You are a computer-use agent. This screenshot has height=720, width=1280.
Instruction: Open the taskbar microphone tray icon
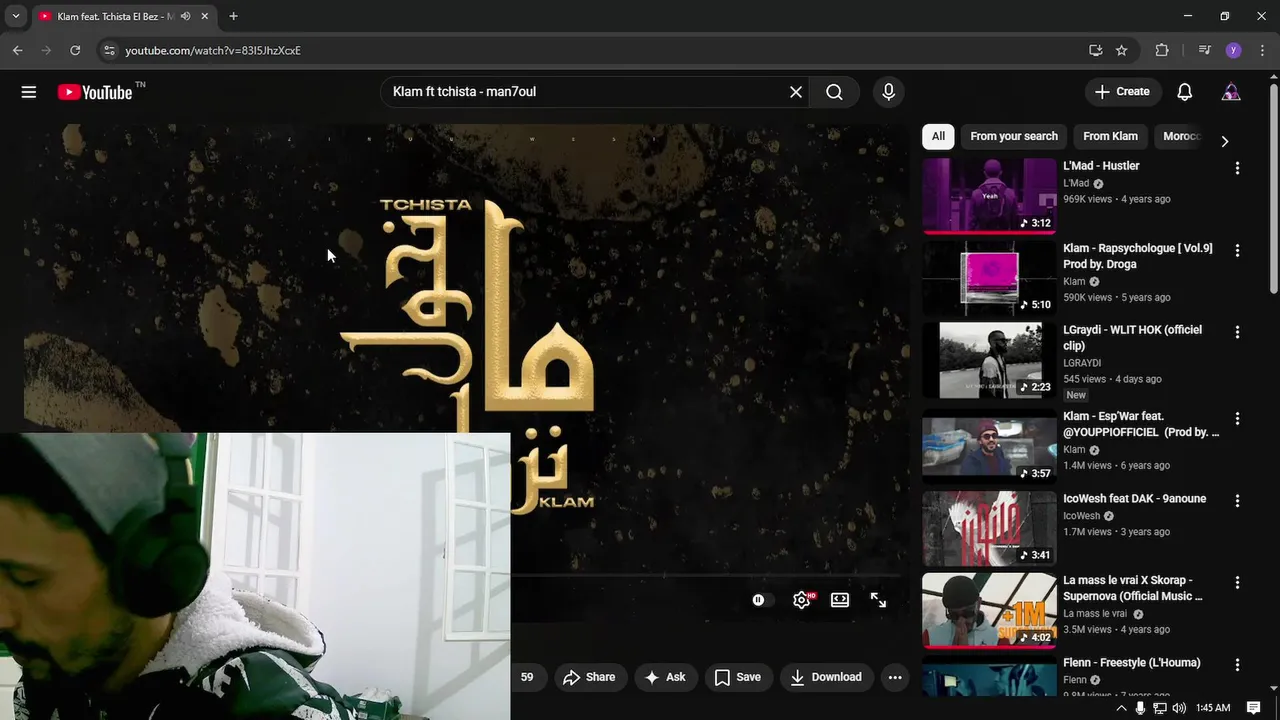(x=1140, y=708)
